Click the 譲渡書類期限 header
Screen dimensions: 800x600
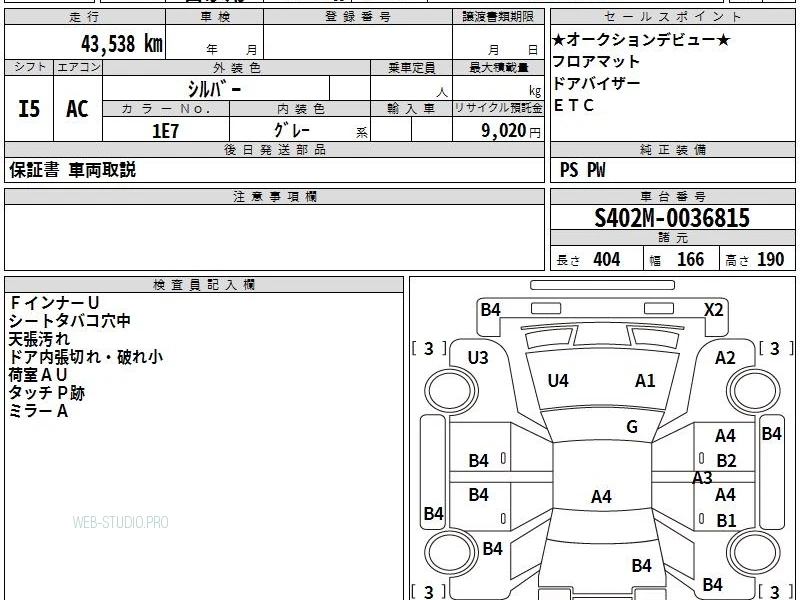[x=498, y=17]
